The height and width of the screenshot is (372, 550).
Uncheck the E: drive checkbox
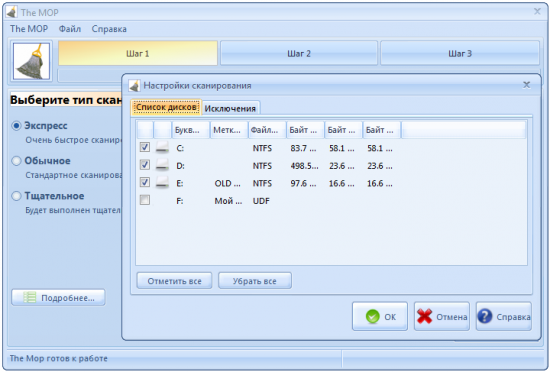pos(145,182)
